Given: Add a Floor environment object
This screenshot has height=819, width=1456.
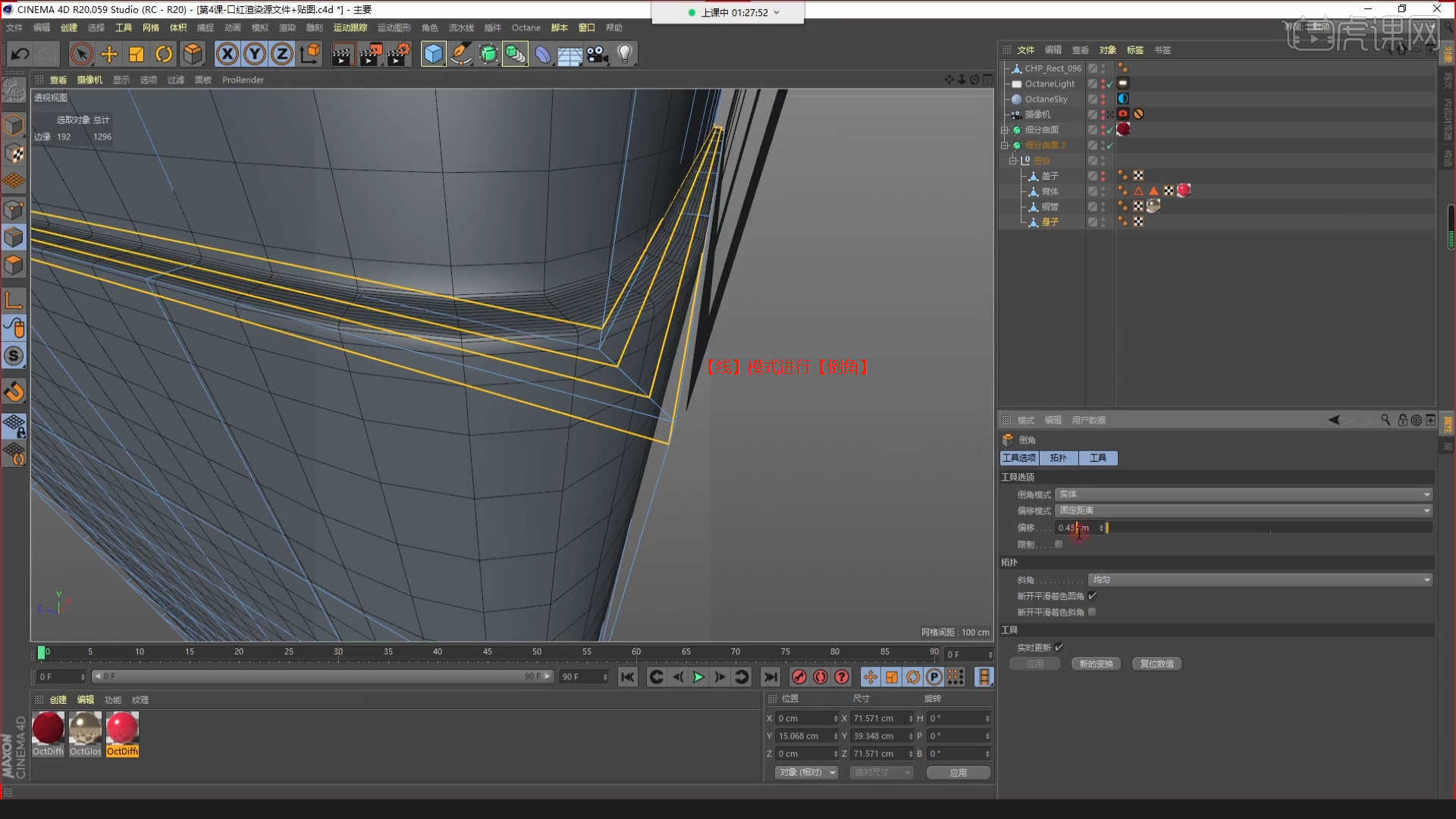Looking at the screenshot, I should pos(570,54).
